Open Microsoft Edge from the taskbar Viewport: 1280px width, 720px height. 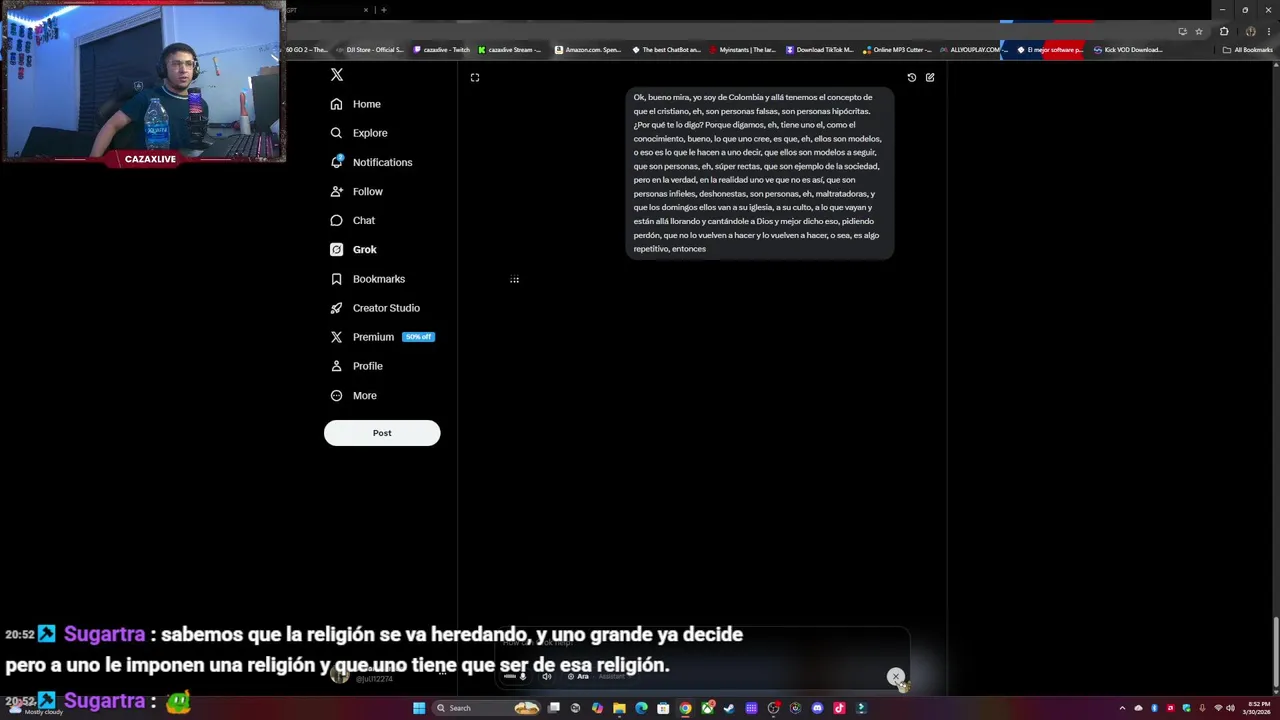click(x=641, y=708)
